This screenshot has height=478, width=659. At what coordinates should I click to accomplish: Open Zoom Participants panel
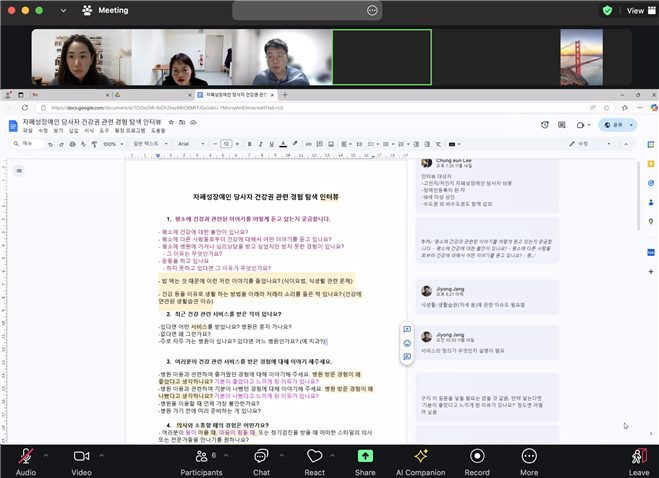(201, 462)
